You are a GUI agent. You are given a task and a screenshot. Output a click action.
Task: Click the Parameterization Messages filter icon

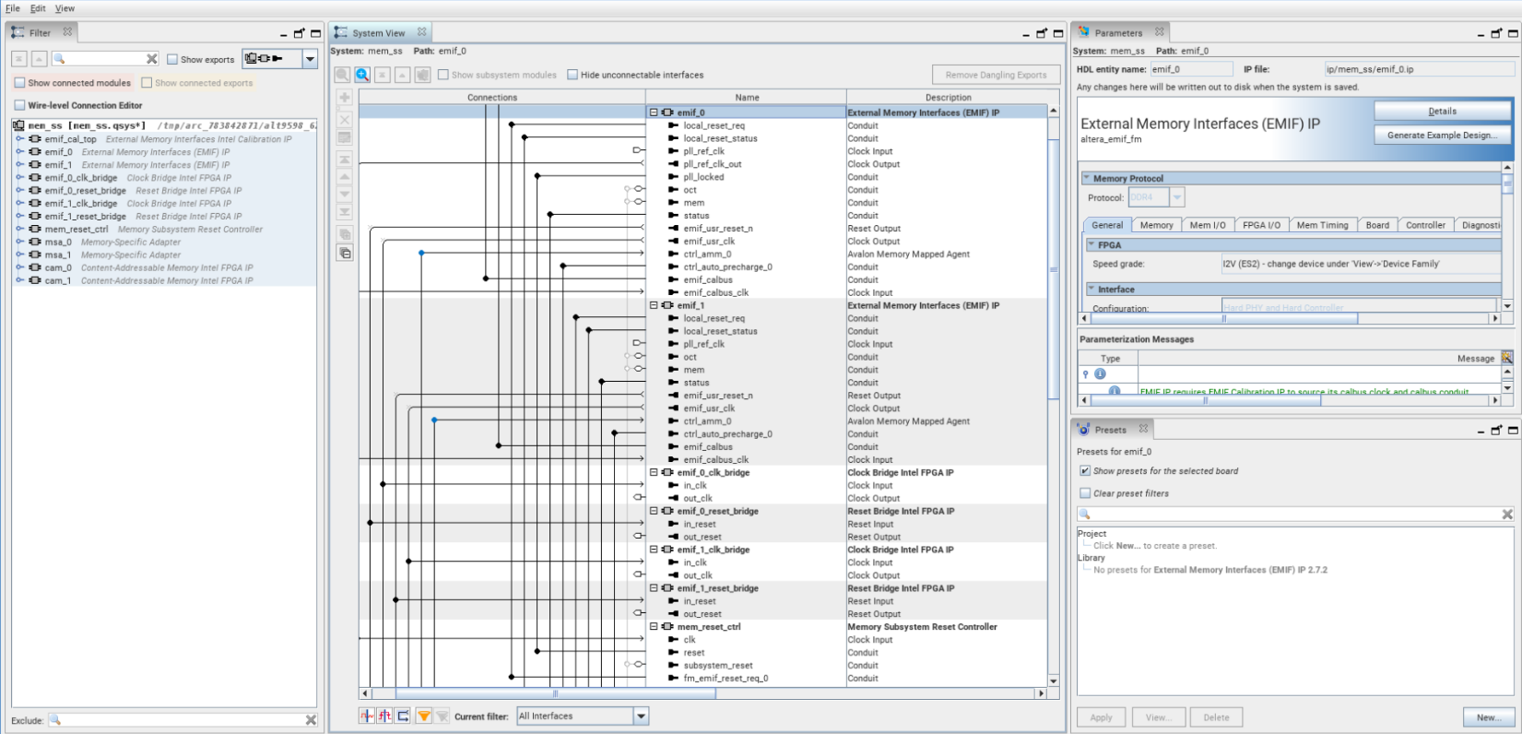[1507, 357]
